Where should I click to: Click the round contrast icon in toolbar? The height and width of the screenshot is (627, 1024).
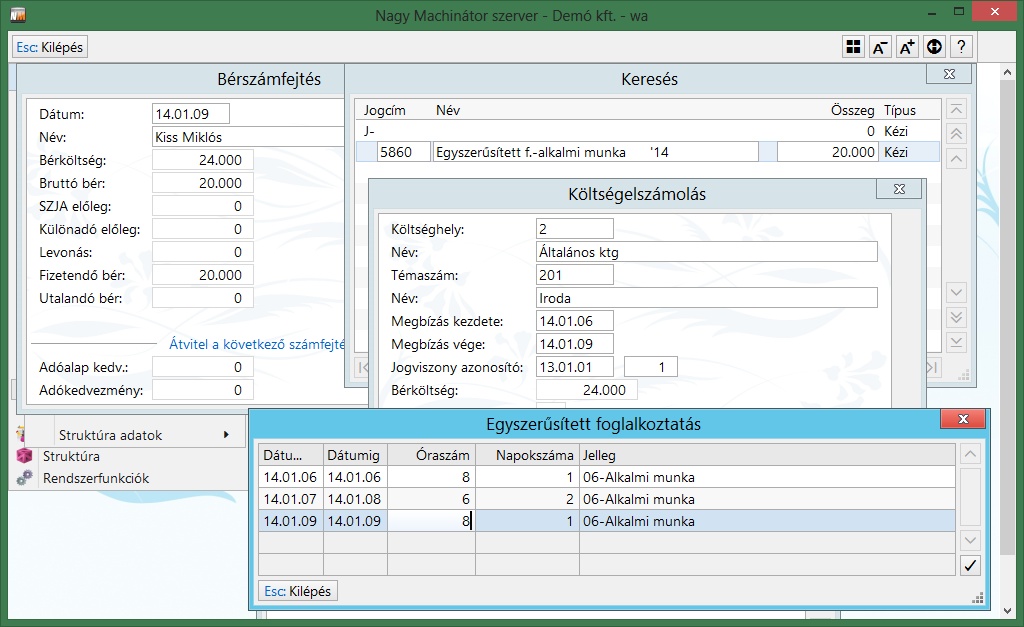click(934, 47)
